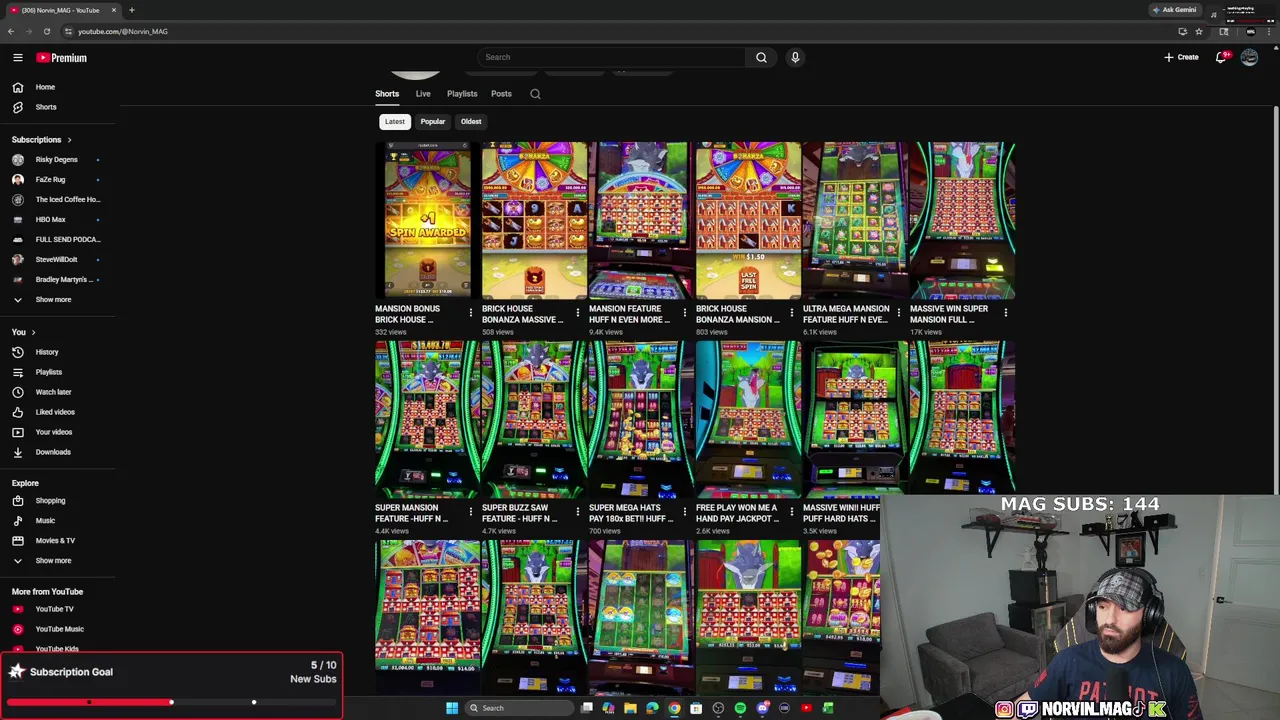1280x720 pixels.
Task: Select the Latest filter chip
Action: coord(395,122)
